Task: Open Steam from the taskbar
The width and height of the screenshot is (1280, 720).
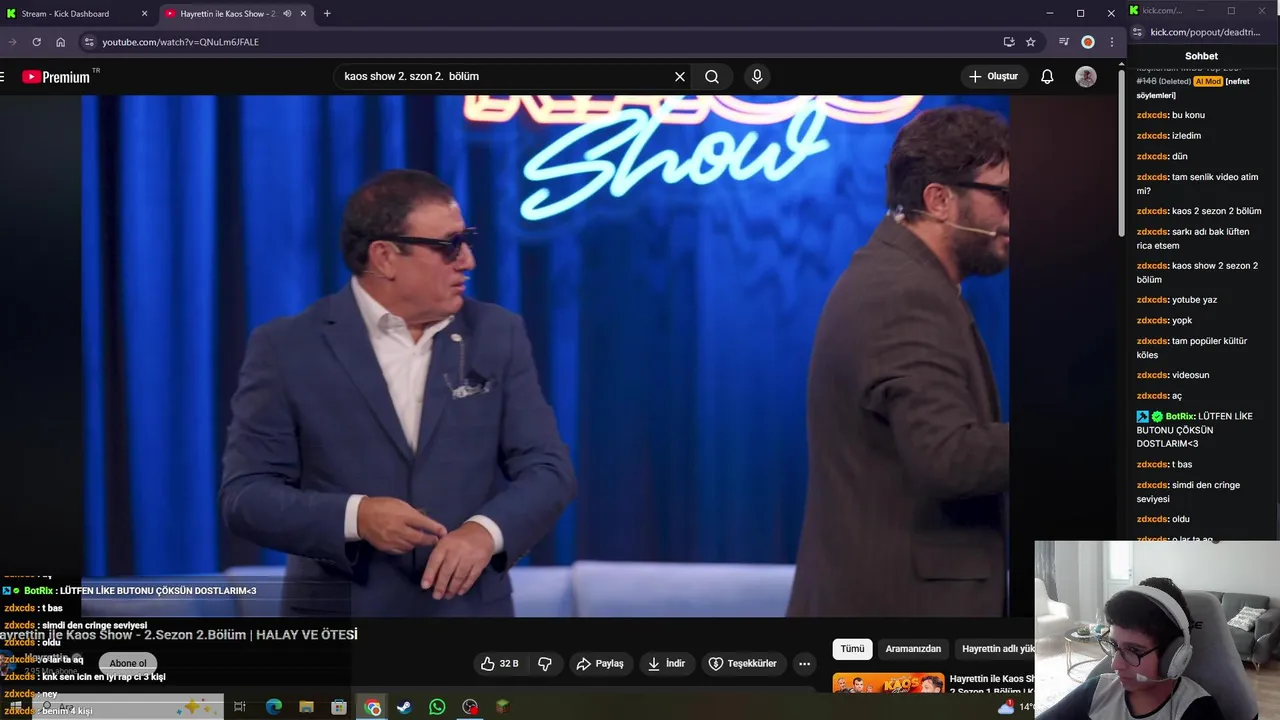Action: (404, 707)
